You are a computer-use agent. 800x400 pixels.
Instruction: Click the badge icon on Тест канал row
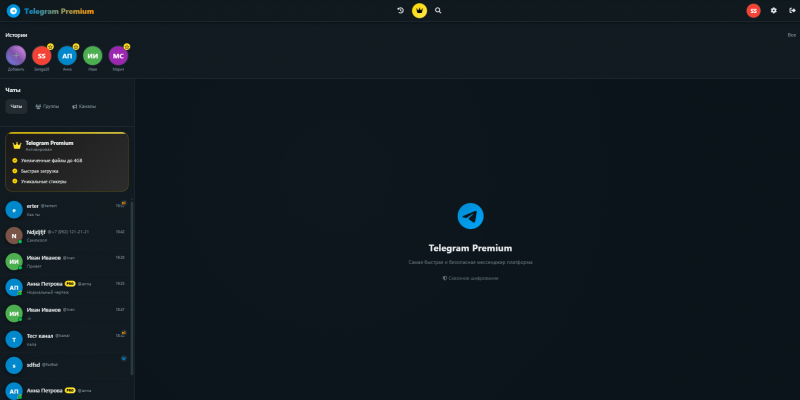click(x=124, y=333)
